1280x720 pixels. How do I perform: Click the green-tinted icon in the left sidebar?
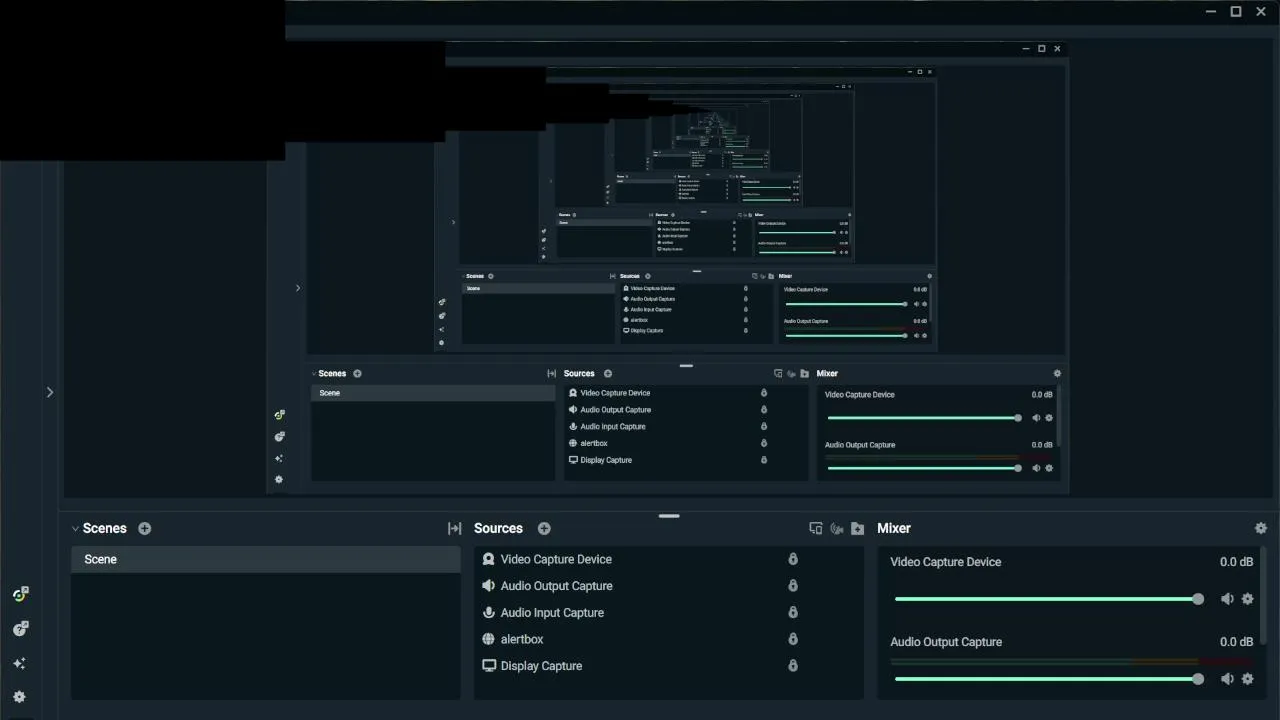click(x=20, y=594)
